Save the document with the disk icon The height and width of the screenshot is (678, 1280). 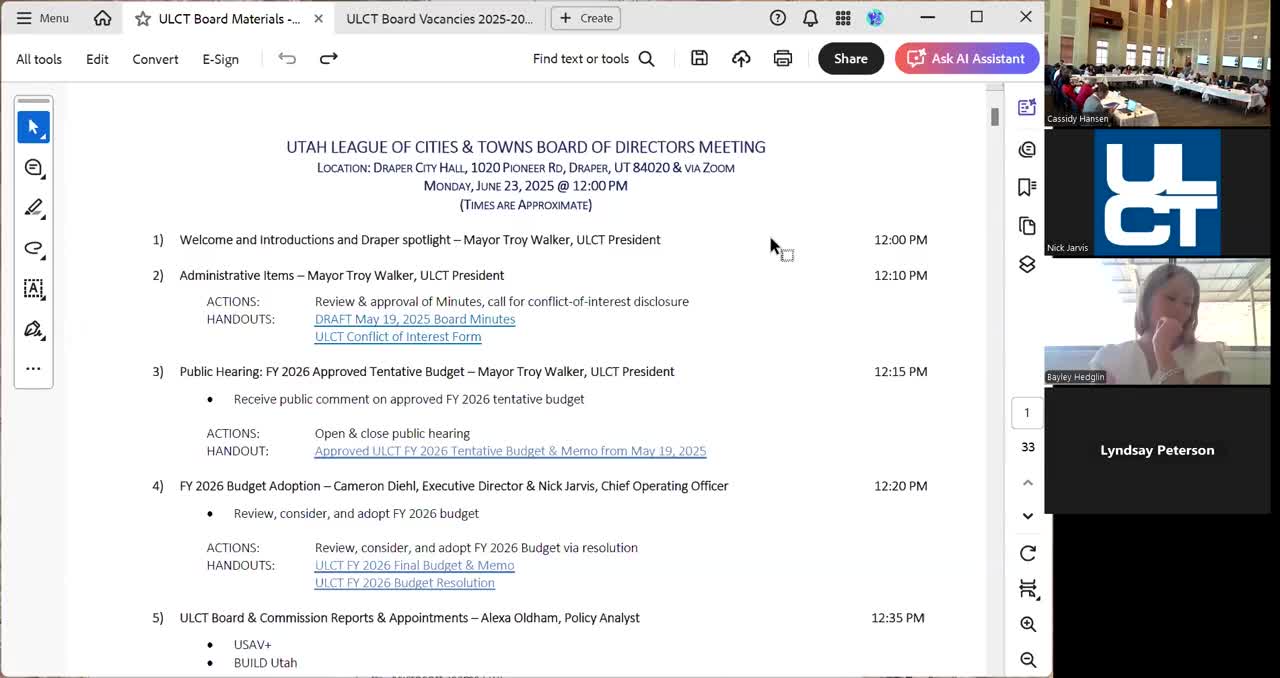click(699, 58)
